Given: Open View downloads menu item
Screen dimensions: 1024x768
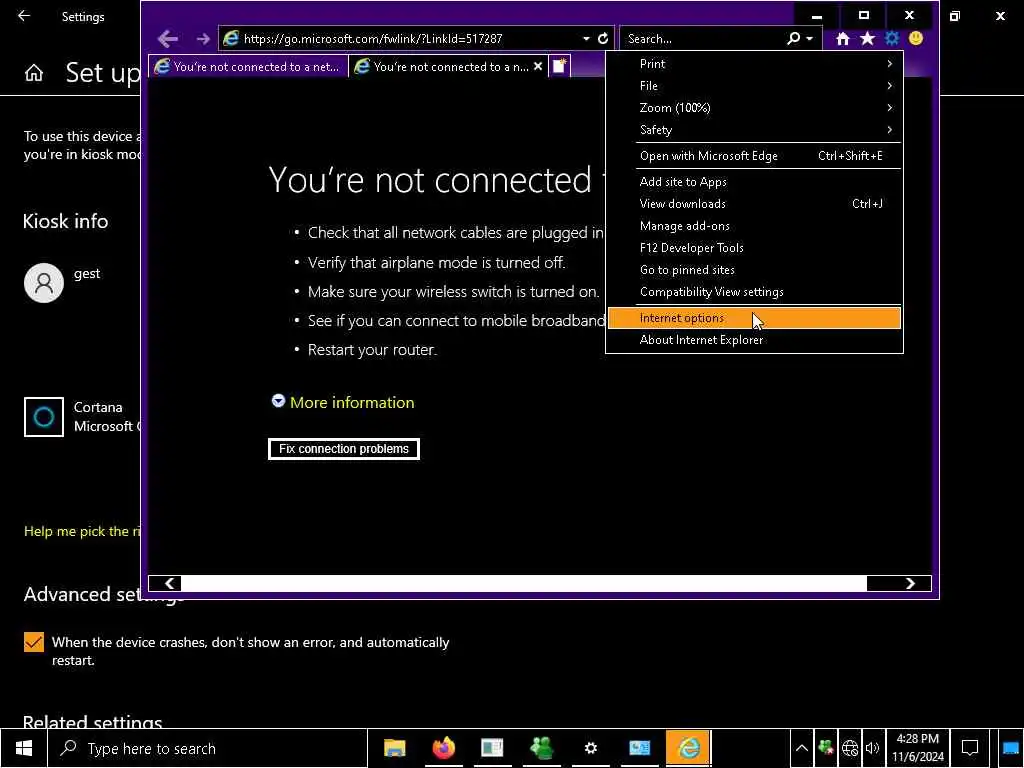Looking at the screenshot, I should (x=754, y=204).
